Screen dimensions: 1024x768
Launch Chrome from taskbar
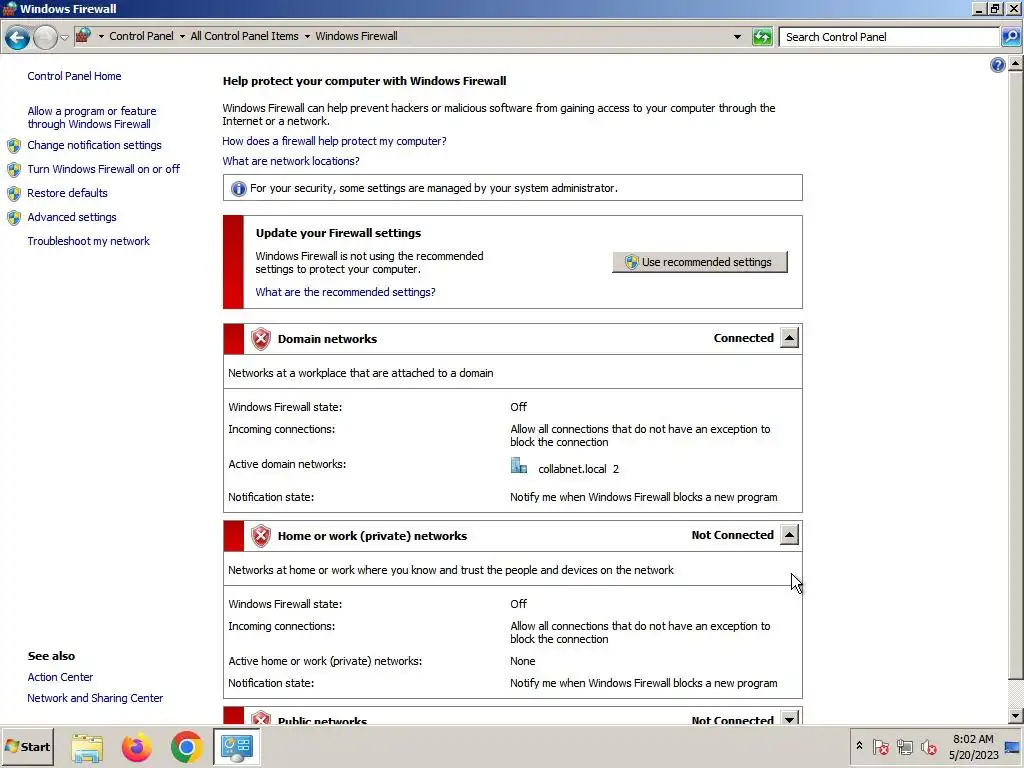click(x=186, y=748)
